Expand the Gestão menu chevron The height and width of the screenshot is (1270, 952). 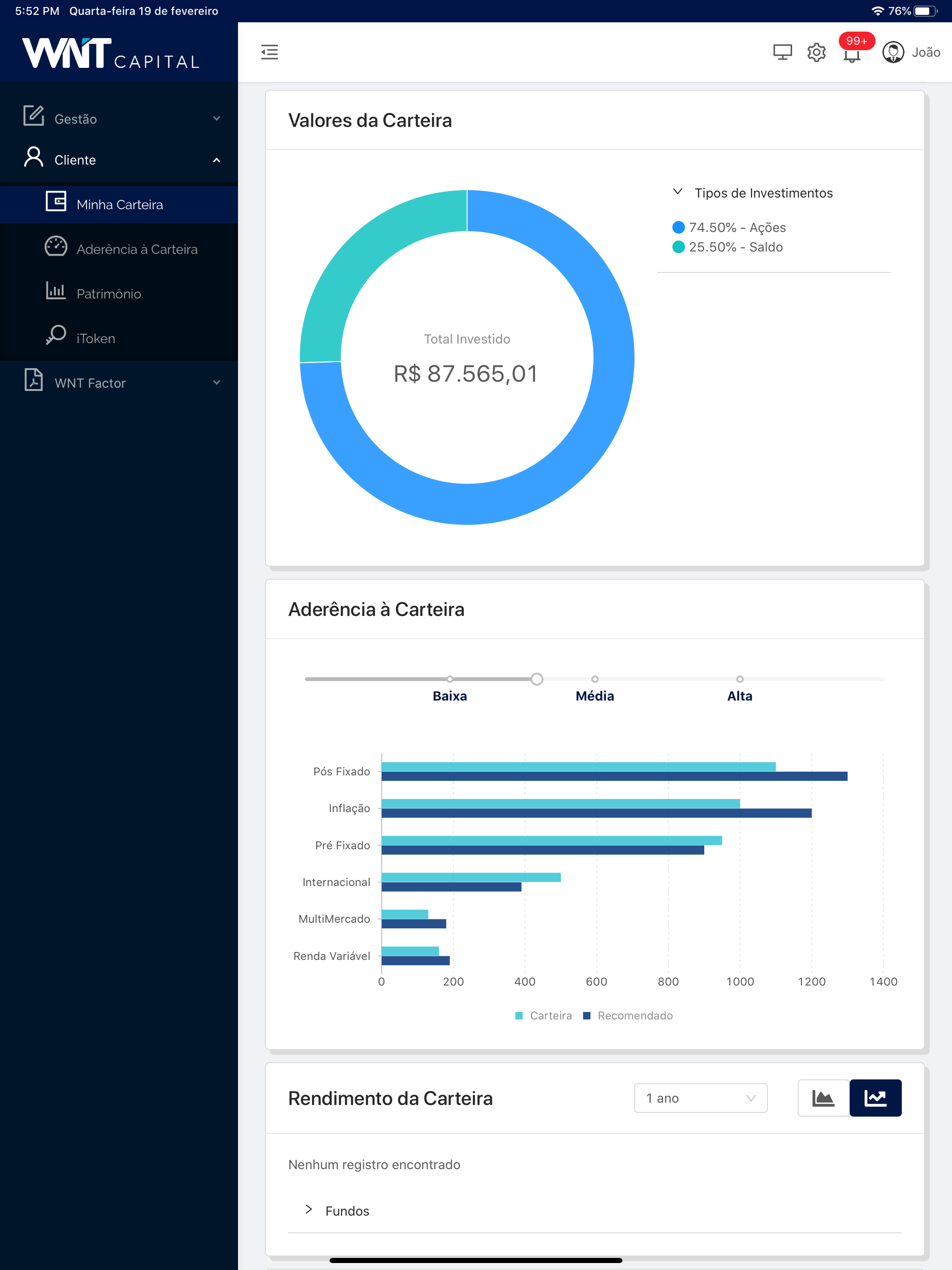(x=217, y=119)
